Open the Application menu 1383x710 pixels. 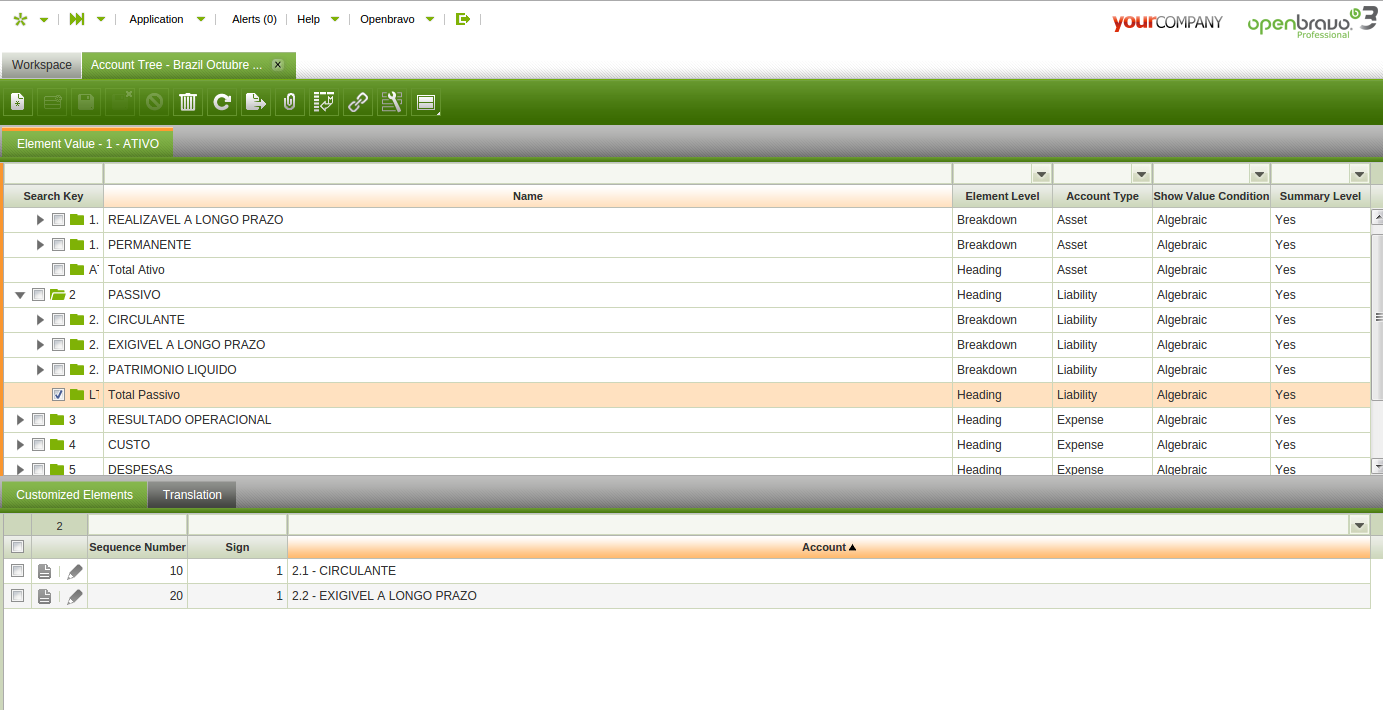pos(157,19)
